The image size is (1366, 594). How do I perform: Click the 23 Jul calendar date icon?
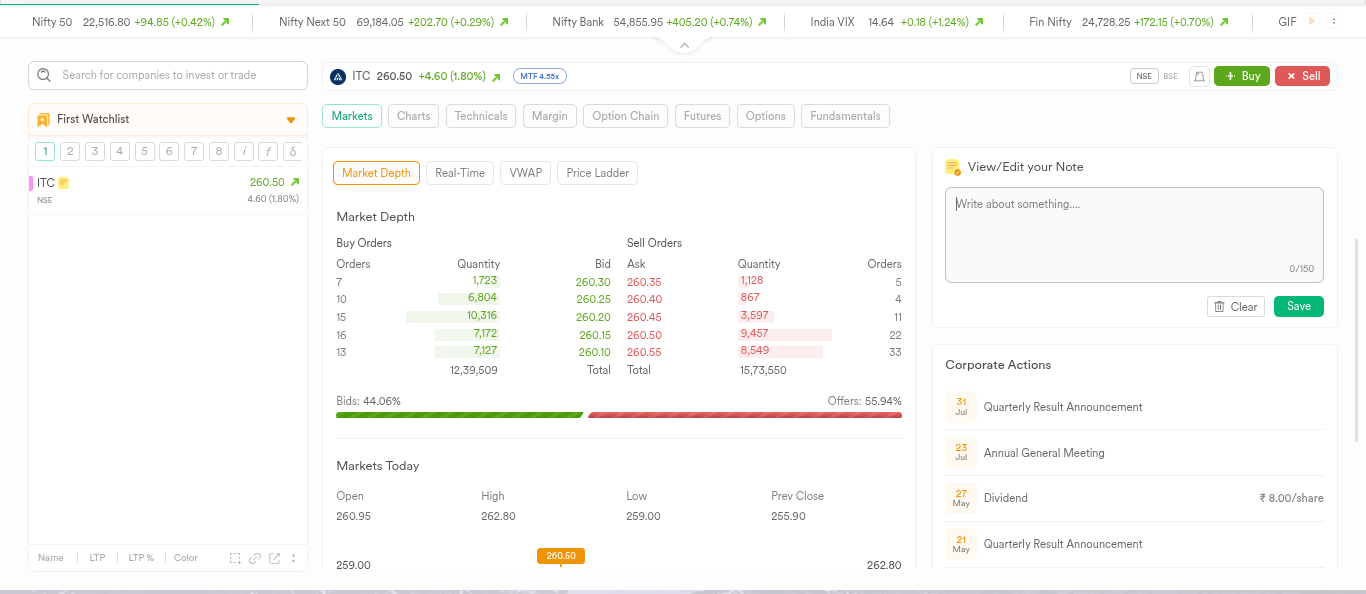coord(961,452)
